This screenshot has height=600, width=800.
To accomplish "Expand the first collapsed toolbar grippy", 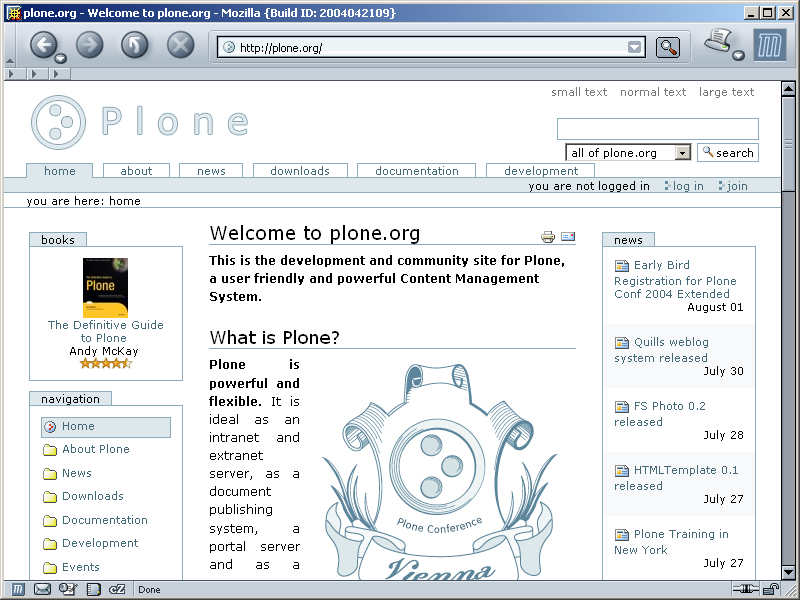I will click(x=12, y=74).
